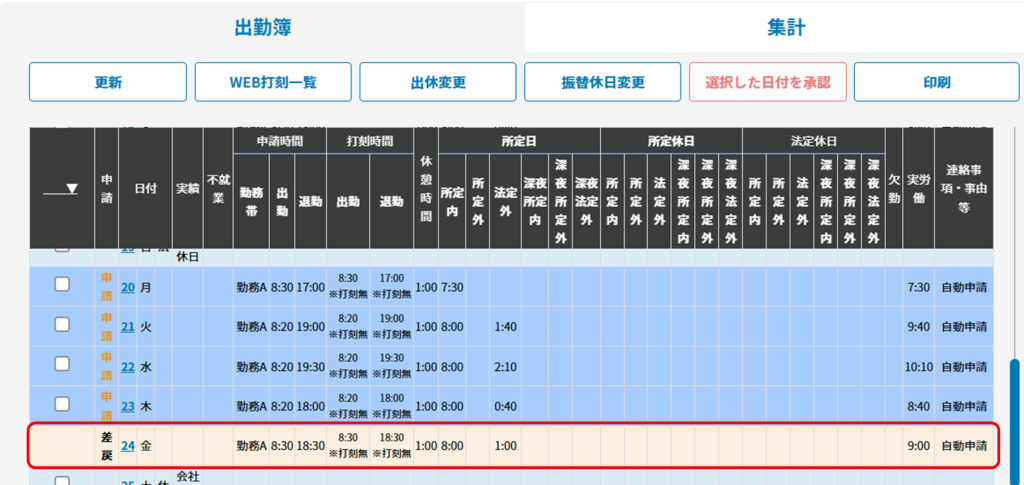Click the 出休変更 button

click(438, 82)
